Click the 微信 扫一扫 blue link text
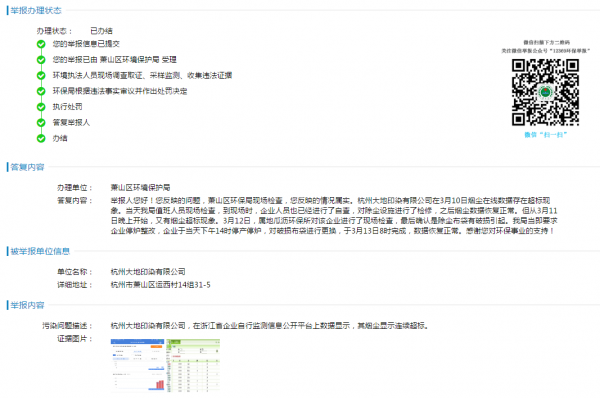Viewport: 600px width, 398px height. pyautogui.click(x=545, y=135)
